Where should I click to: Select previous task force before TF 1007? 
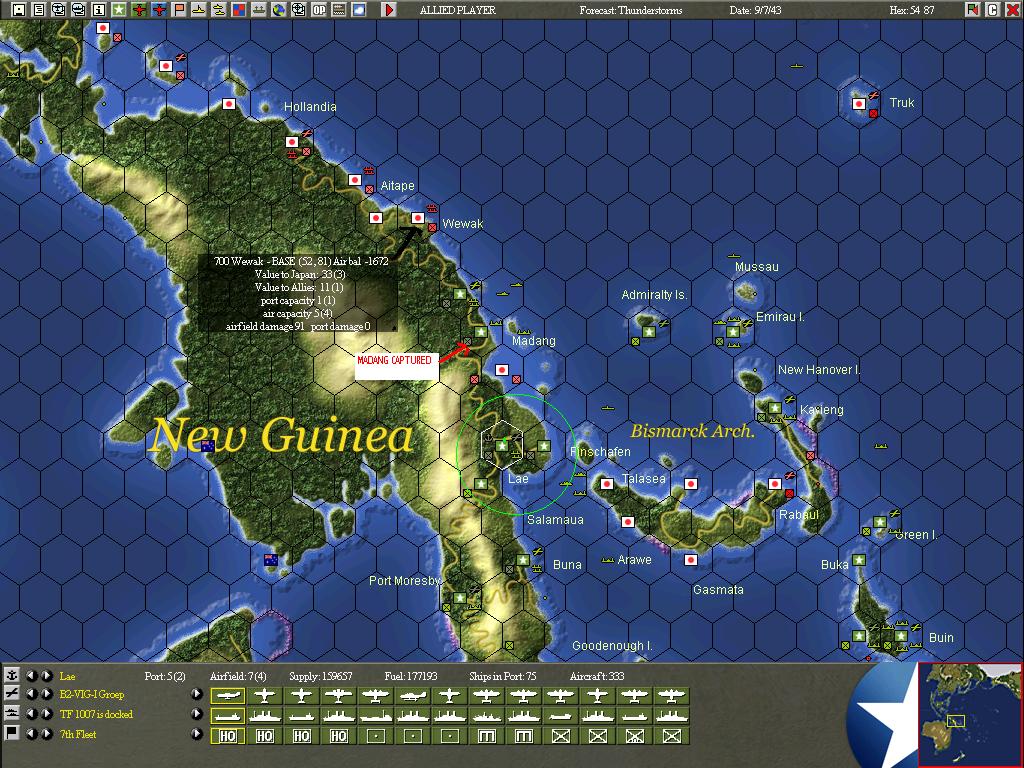coord(31,714)
